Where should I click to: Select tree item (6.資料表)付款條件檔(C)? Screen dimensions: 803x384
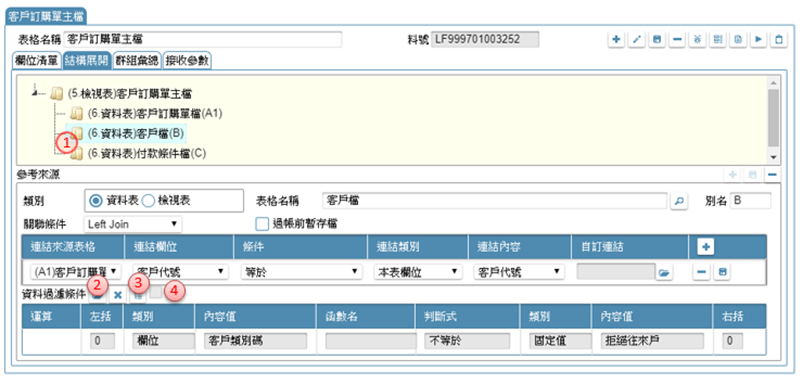pyautogui.click(x=146, y=153)
